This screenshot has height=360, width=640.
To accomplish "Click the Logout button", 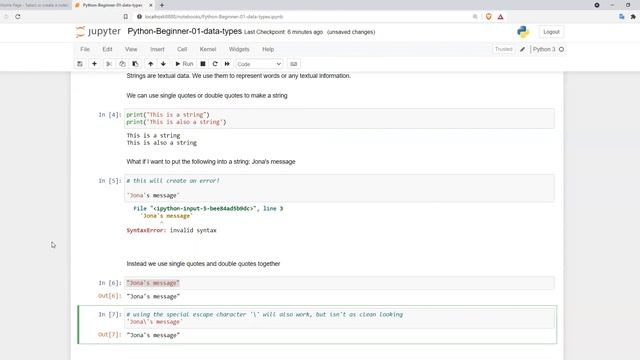I will point(551,32).
